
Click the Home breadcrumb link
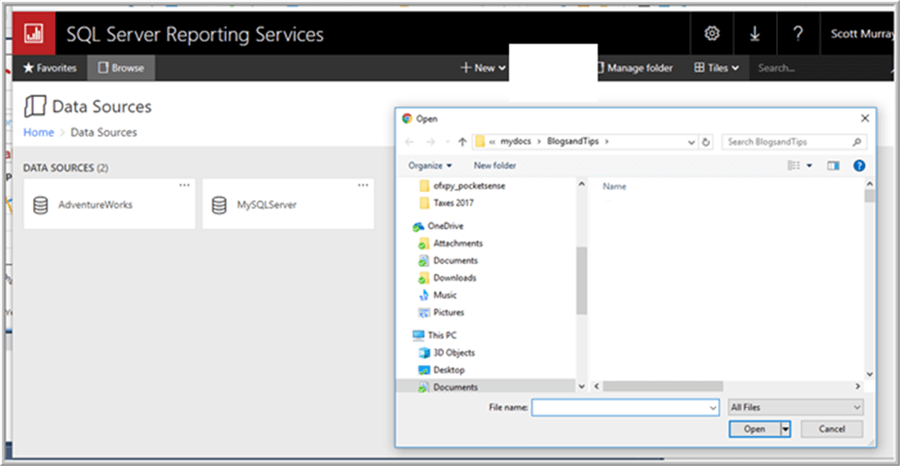(x=38, y=132)
